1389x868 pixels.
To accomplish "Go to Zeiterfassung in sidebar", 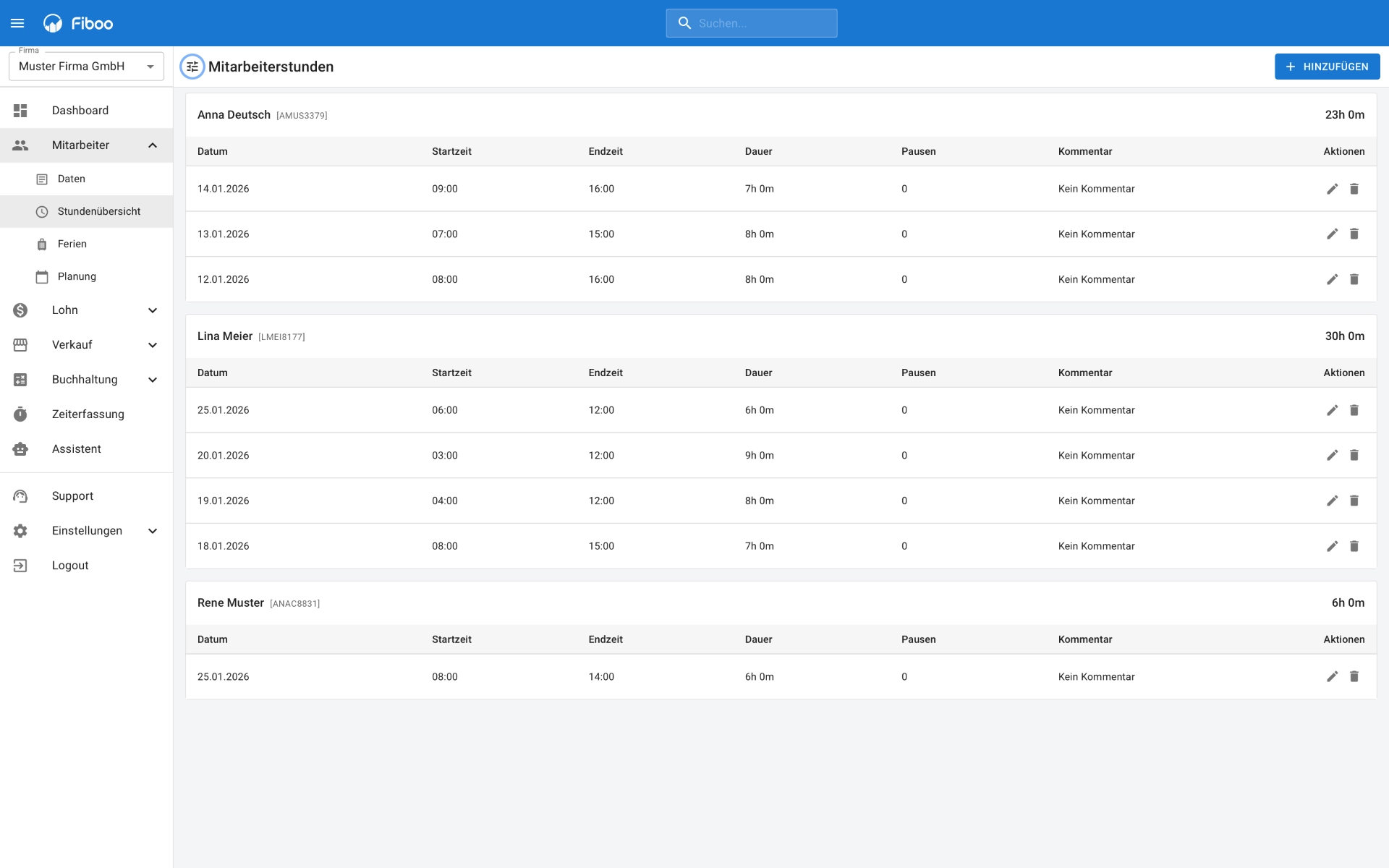I will pos(88,414).
